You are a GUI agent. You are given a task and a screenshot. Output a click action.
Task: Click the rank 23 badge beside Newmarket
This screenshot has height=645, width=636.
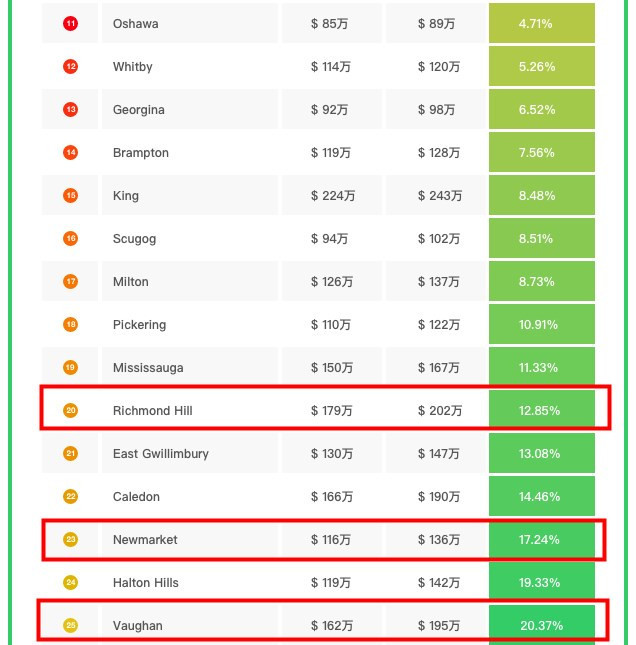pos(70,539)
